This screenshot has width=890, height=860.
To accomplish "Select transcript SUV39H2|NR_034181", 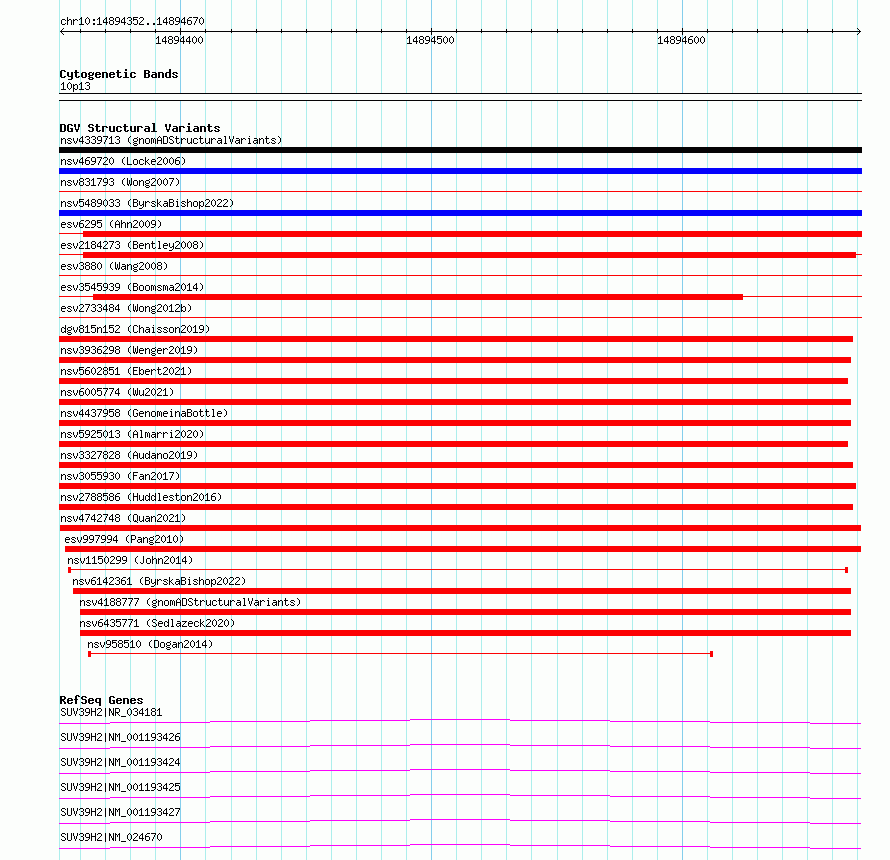I will pyautogui.click(x=111, y=712).
